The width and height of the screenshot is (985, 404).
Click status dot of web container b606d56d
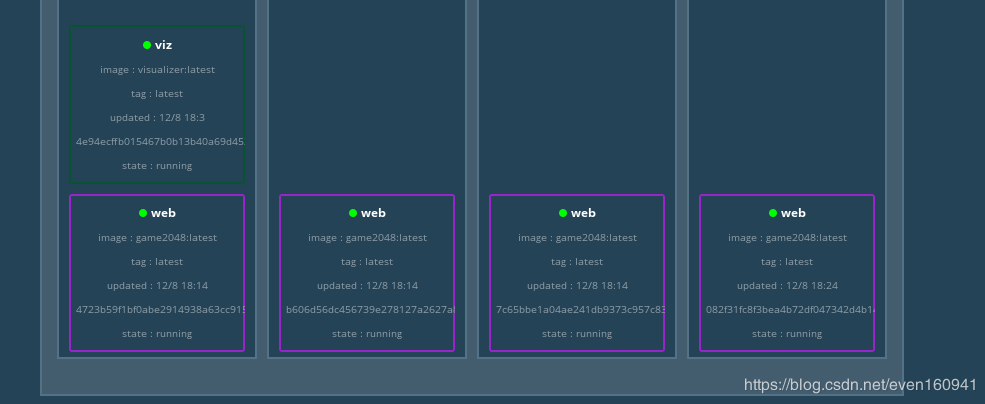[x=353, y=213]
